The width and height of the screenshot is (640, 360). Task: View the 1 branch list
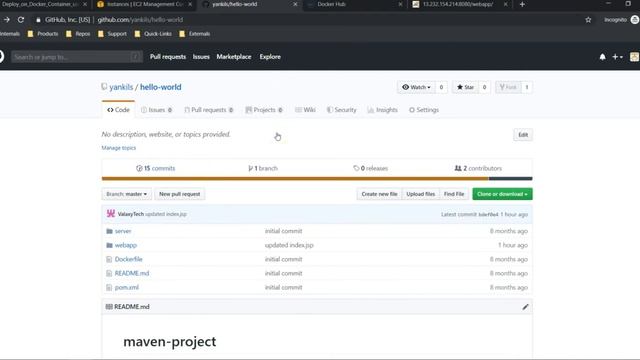pyautogui.click(x=263, y=168)
